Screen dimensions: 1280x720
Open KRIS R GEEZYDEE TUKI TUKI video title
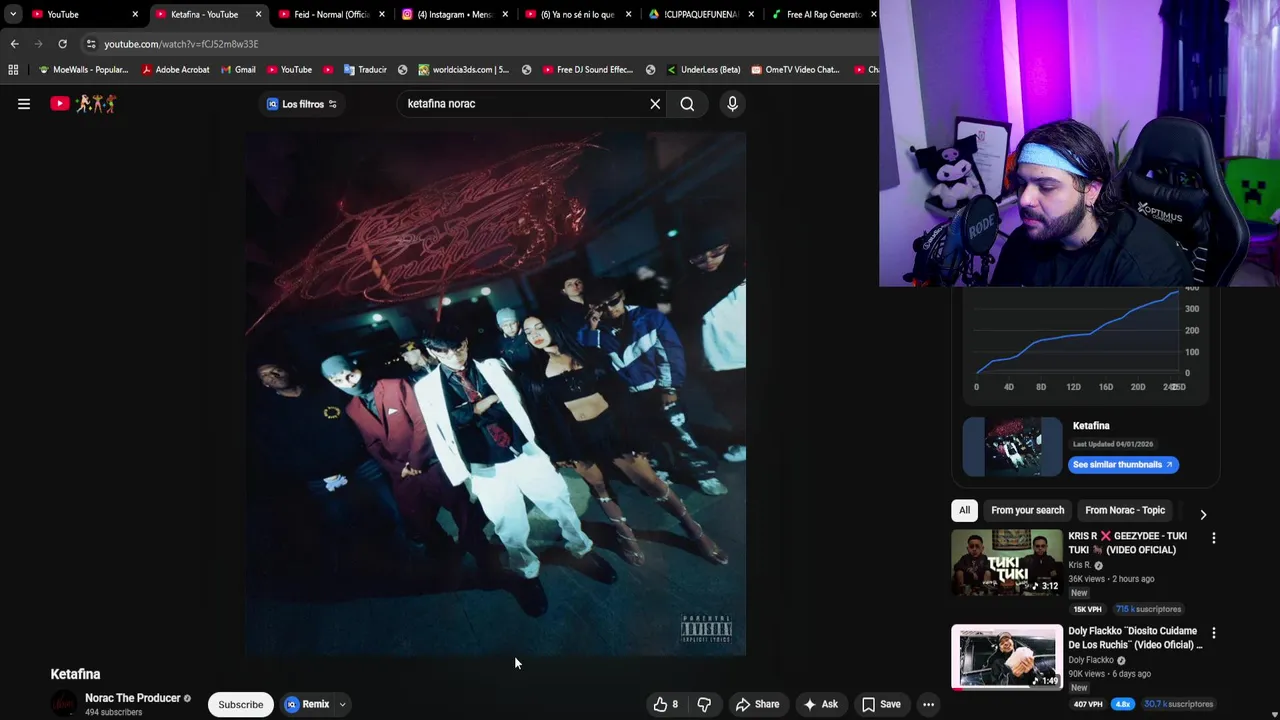1128,543
